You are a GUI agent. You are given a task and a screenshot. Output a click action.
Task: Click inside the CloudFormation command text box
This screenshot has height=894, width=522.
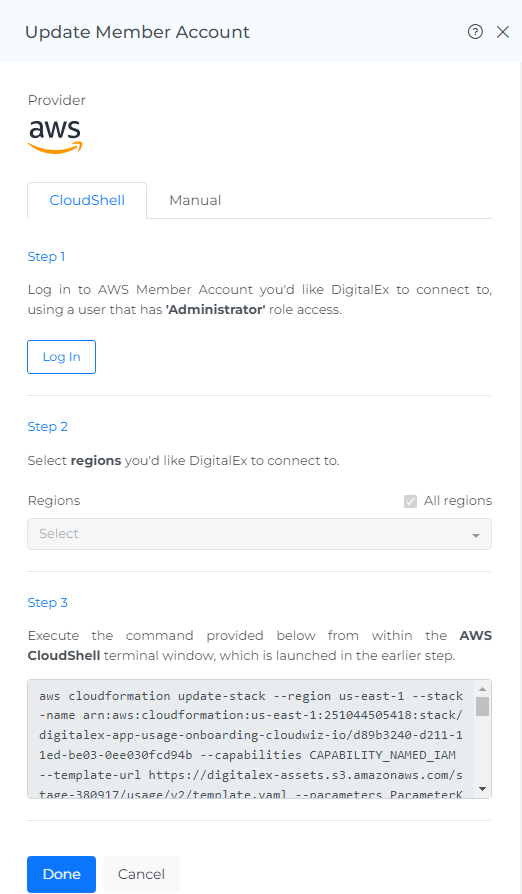(x=251, y=739)
